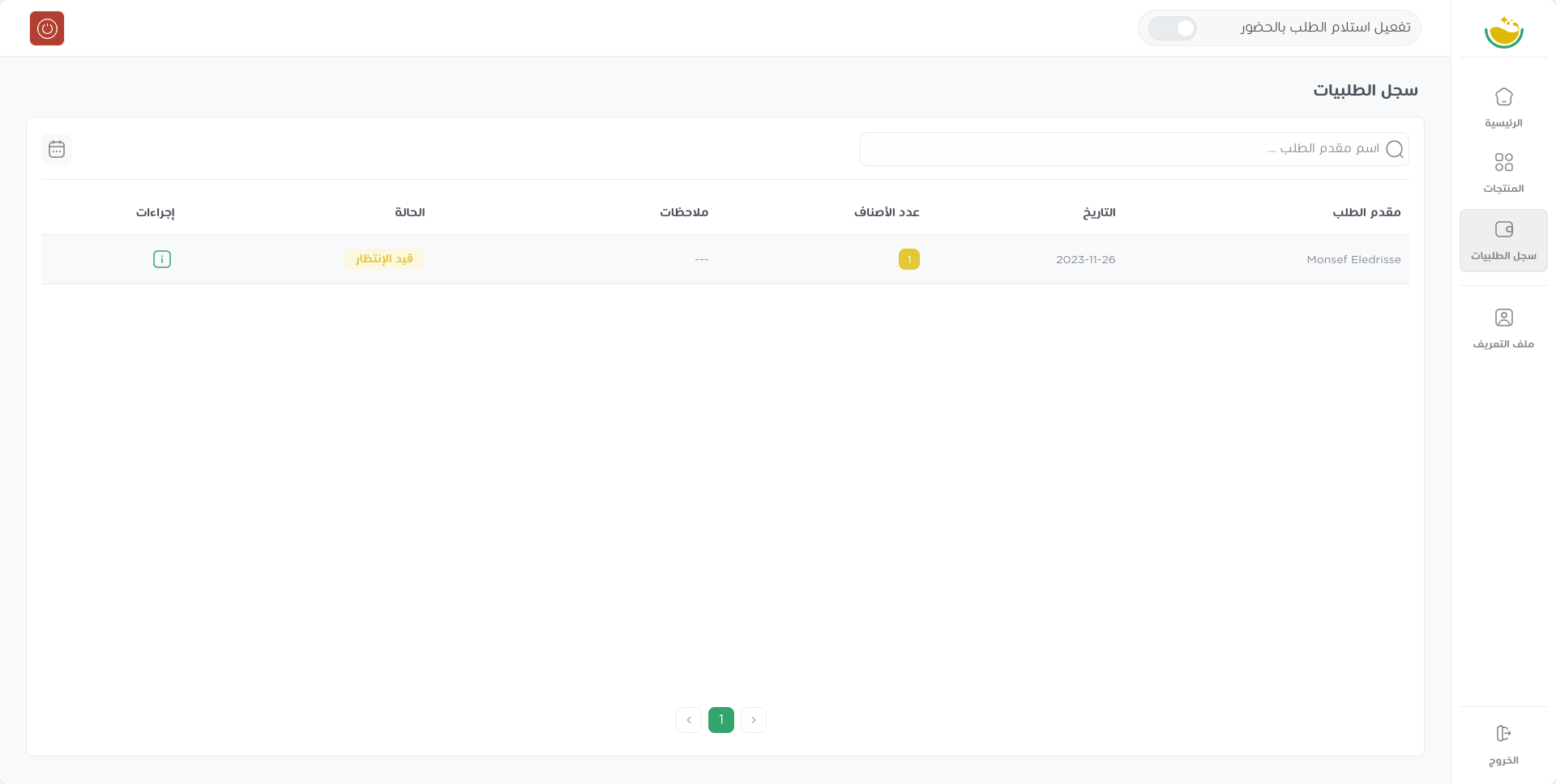Click the --- notes cell
The height and width of the screenshot is (784, 1556).
click(x=702, y=259)
